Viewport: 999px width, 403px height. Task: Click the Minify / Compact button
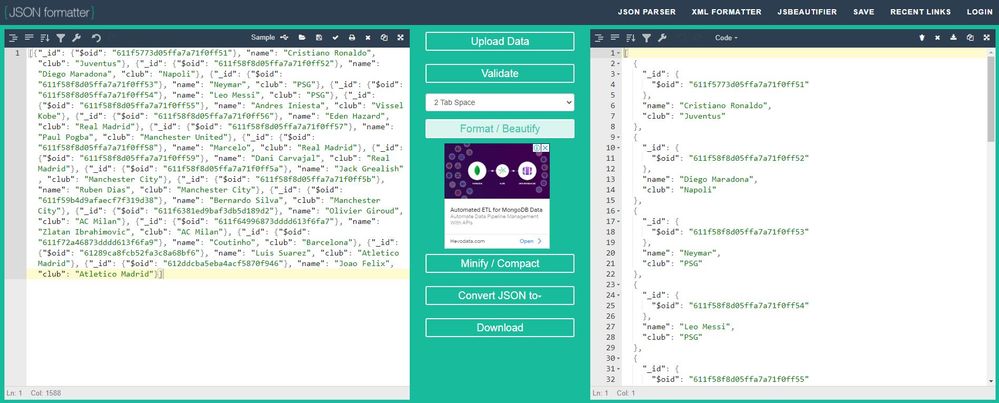(x=500, y=264)
